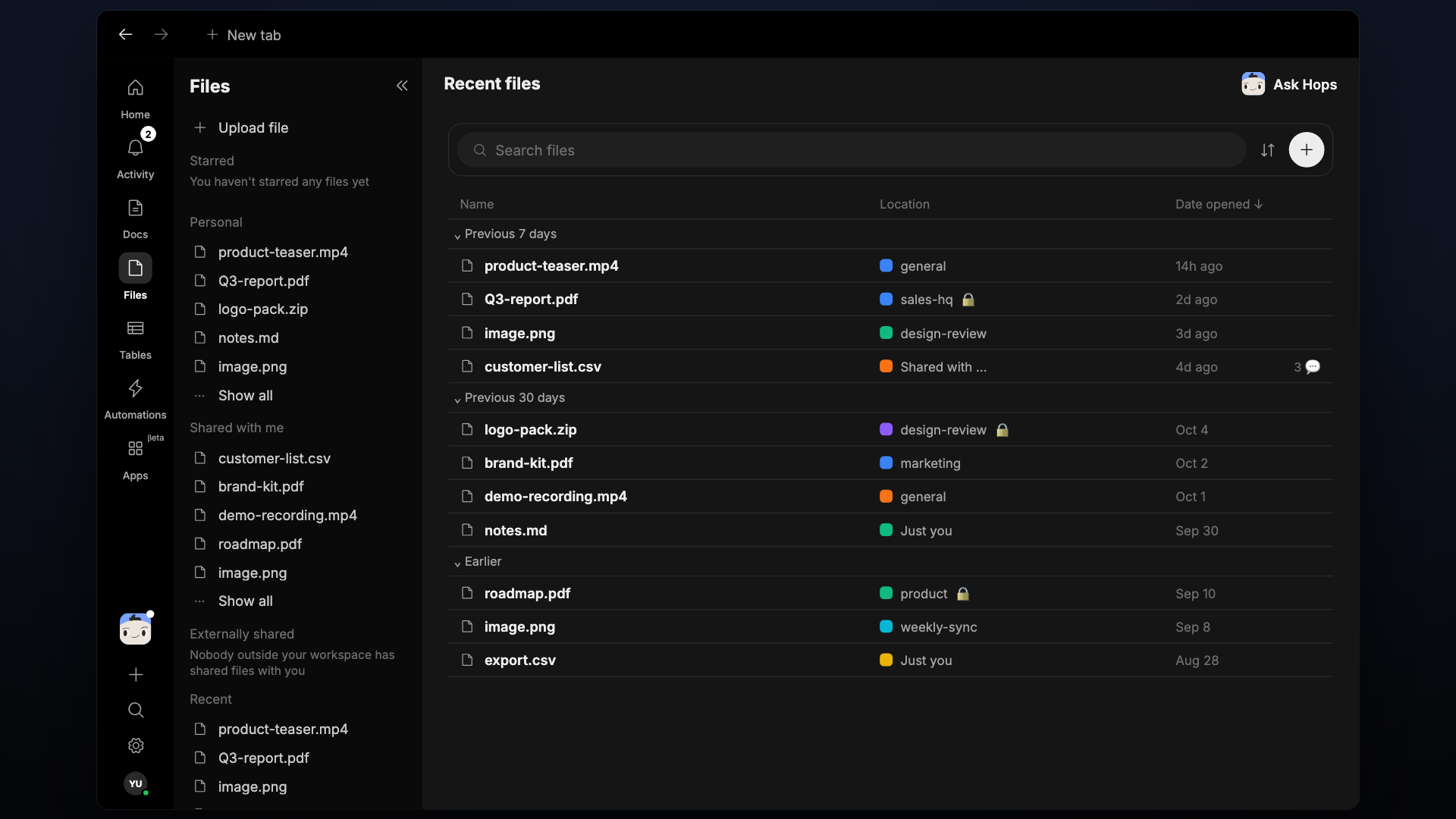Open logo-pack.zip under Personal sidebar
1456x819 pixels.
coord(262,309)
